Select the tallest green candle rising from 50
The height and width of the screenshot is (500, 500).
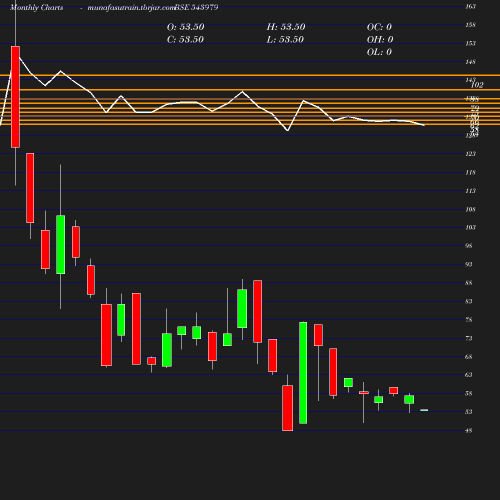coord(303,373)
